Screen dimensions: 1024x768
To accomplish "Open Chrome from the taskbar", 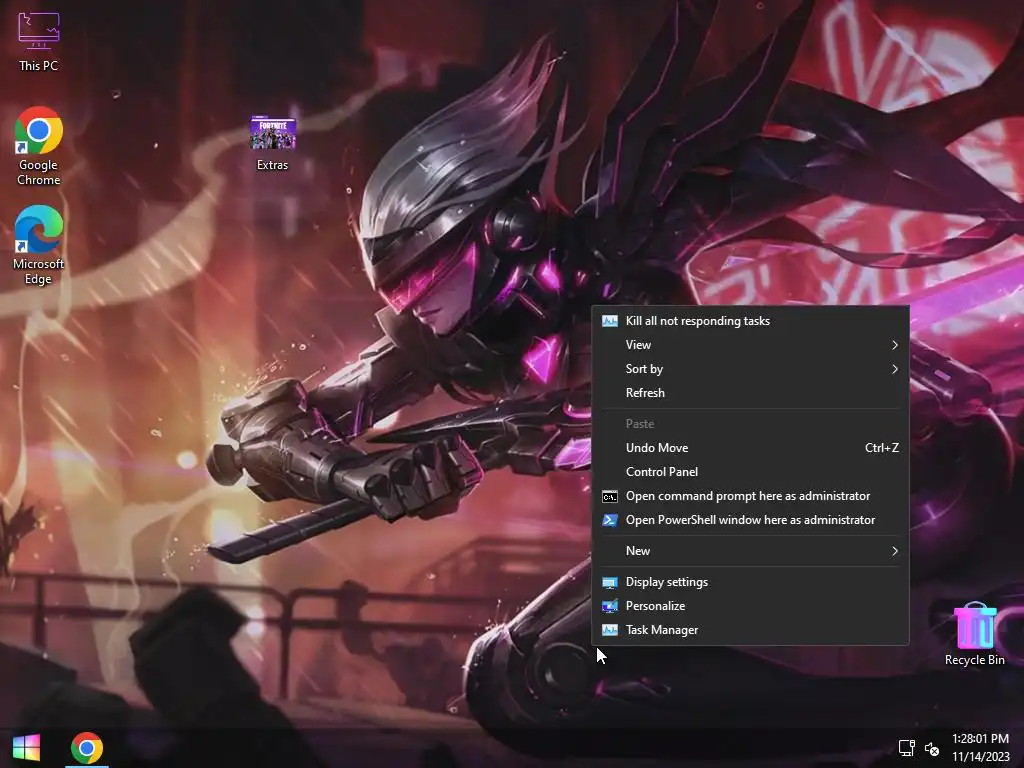I will click(87, 748).
